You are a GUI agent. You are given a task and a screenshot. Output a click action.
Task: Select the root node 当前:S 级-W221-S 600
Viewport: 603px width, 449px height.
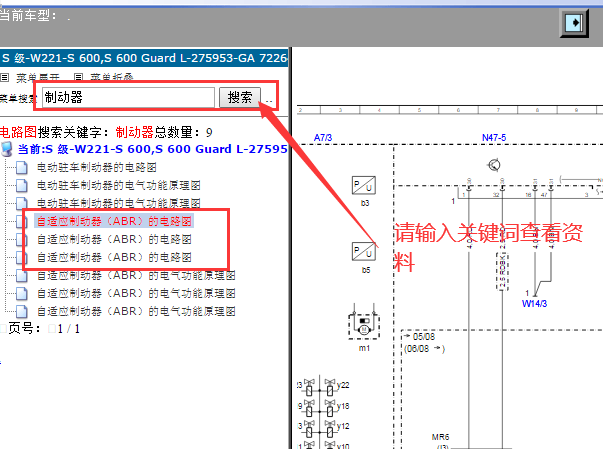[152, 149]
